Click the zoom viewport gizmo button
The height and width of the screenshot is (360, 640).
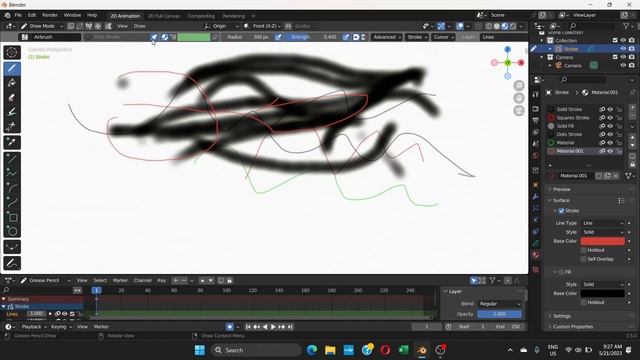519,85
